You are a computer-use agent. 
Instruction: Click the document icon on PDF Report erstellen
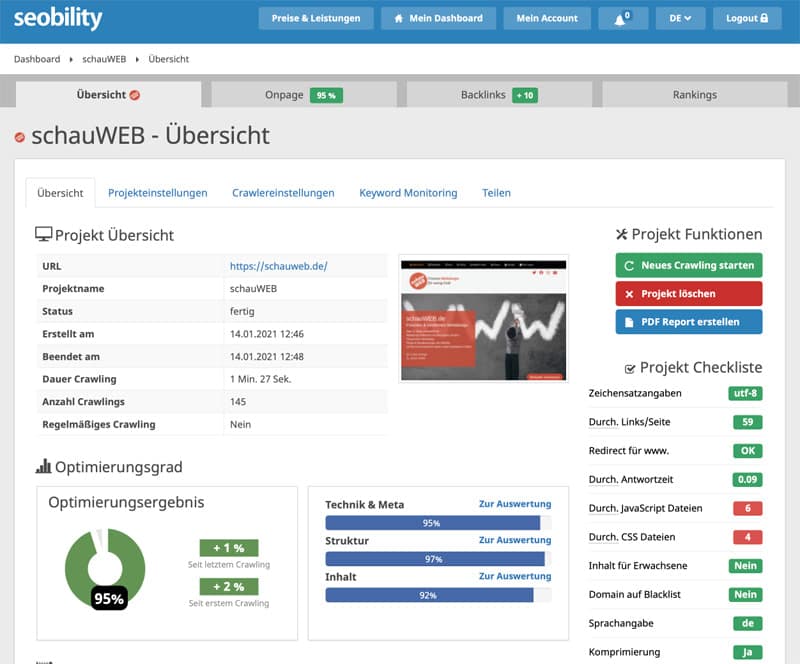[629, 322]
